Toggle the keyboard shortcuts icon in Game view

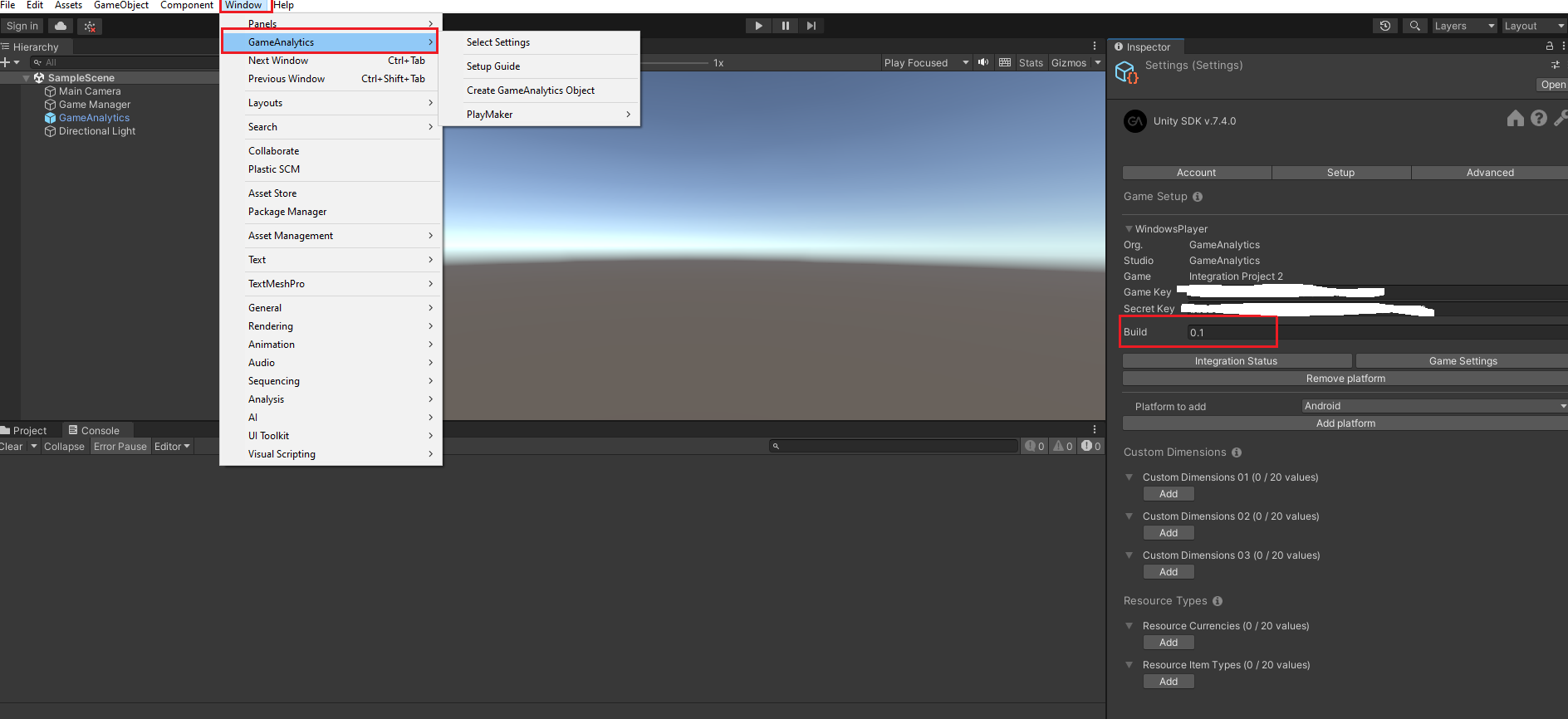tap(1005, 62)
